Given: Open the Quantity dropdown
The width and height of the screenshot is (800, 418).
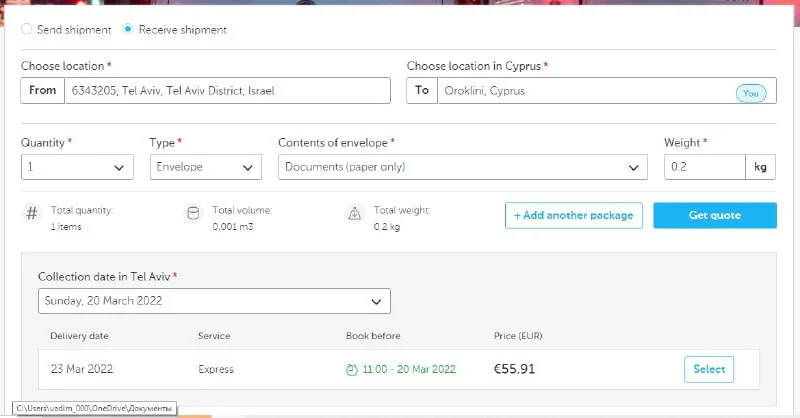Looking at the screenshot, I should click(77, 167).
